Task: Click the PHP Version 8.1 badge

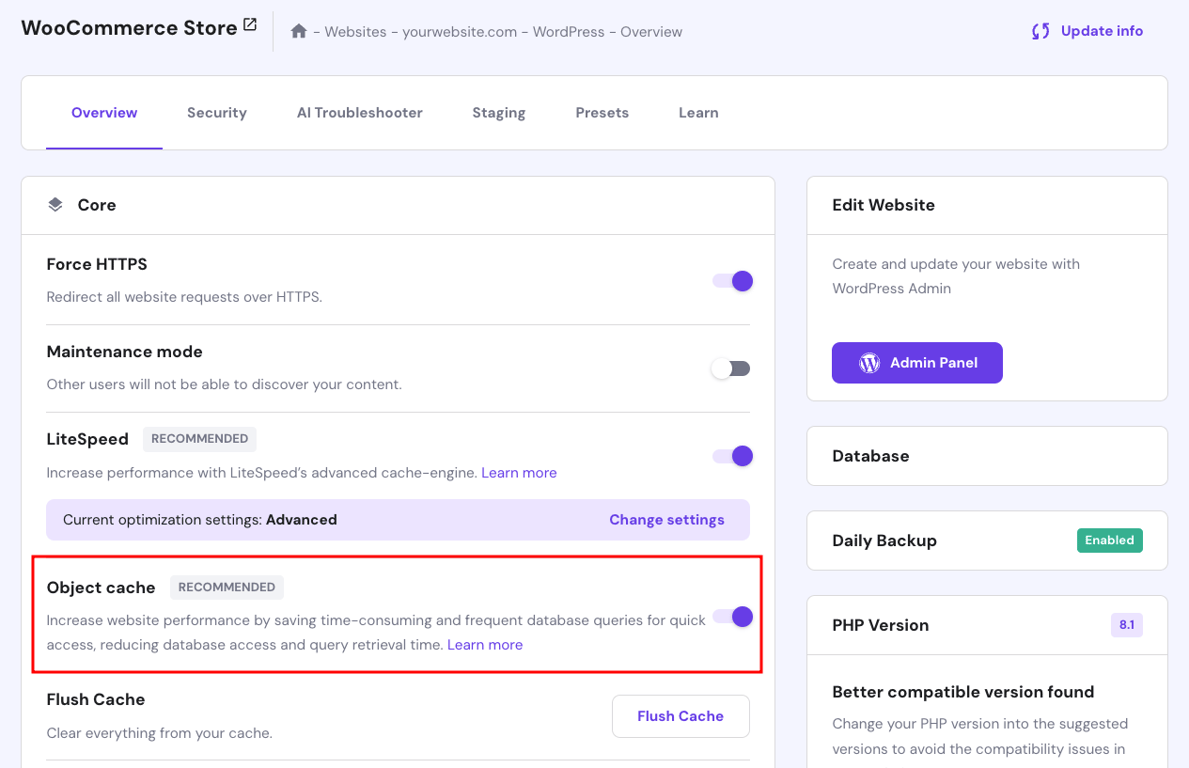Action: click(1126, 624)
